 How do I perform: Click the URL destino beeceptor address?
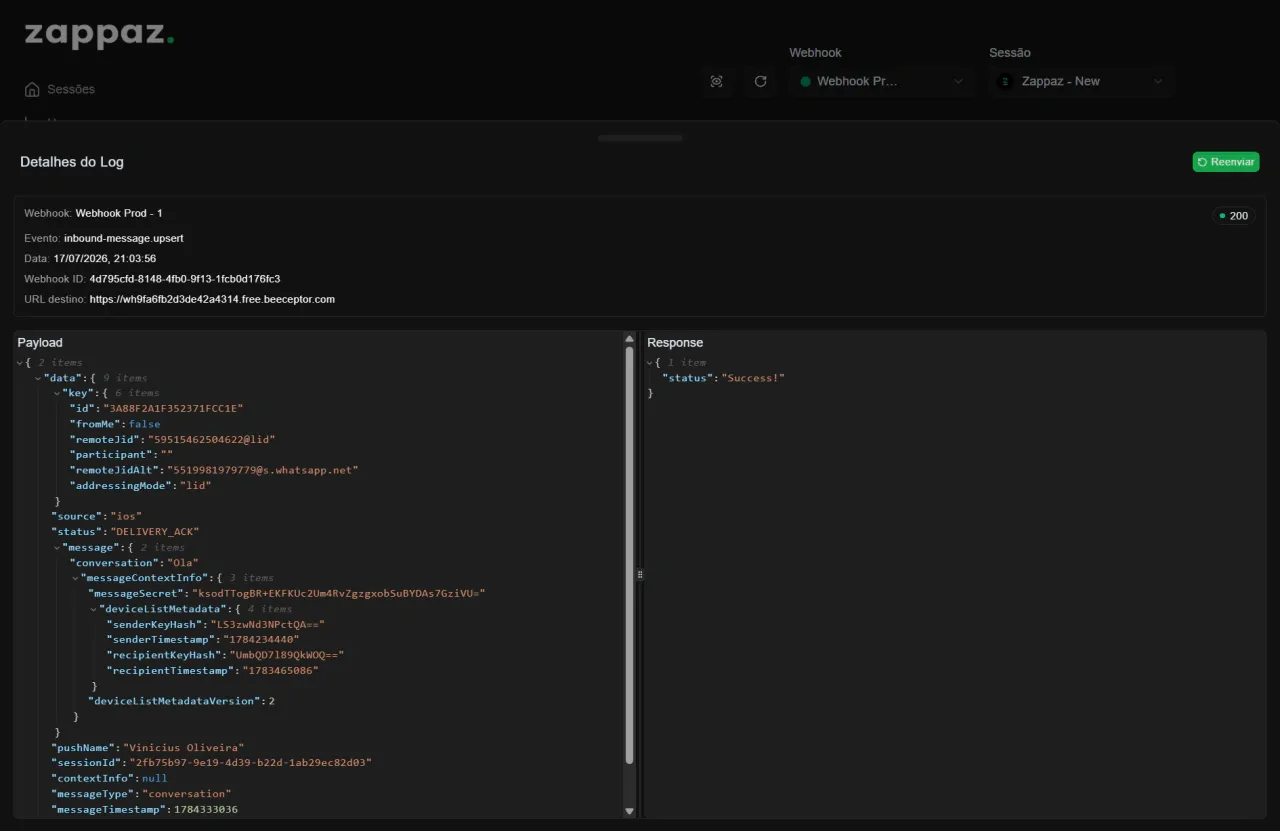point(212,299)
